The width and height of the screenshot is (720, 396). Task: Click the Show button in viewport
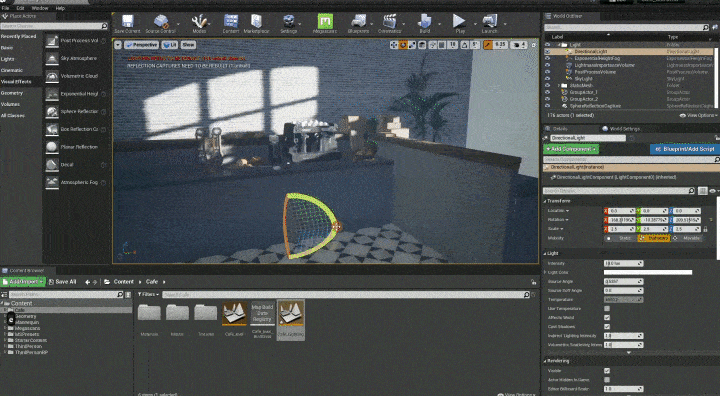188,45
